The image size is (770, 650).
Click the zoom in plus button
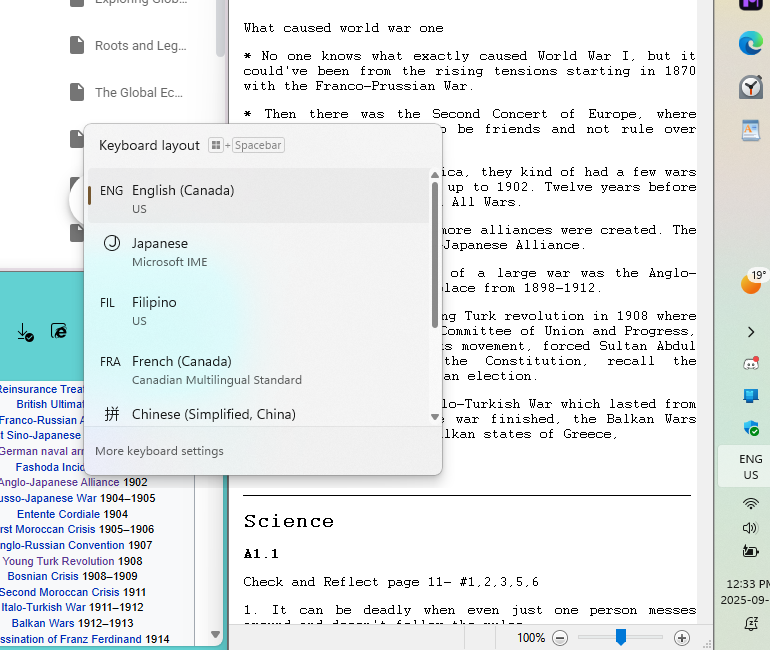click(682, 638)
